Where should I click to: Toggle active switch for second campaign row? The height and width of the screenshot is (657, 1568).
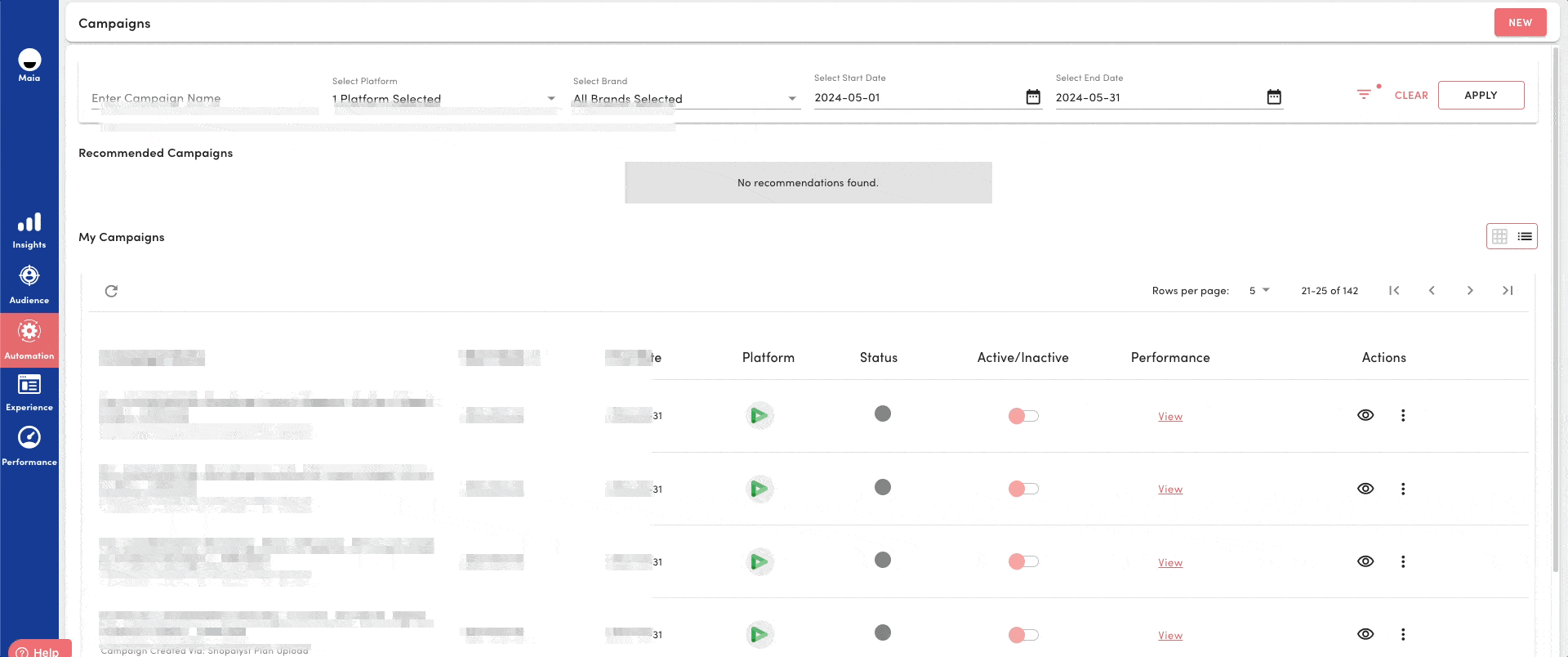pyautogui.click(x=1023, y=489)
